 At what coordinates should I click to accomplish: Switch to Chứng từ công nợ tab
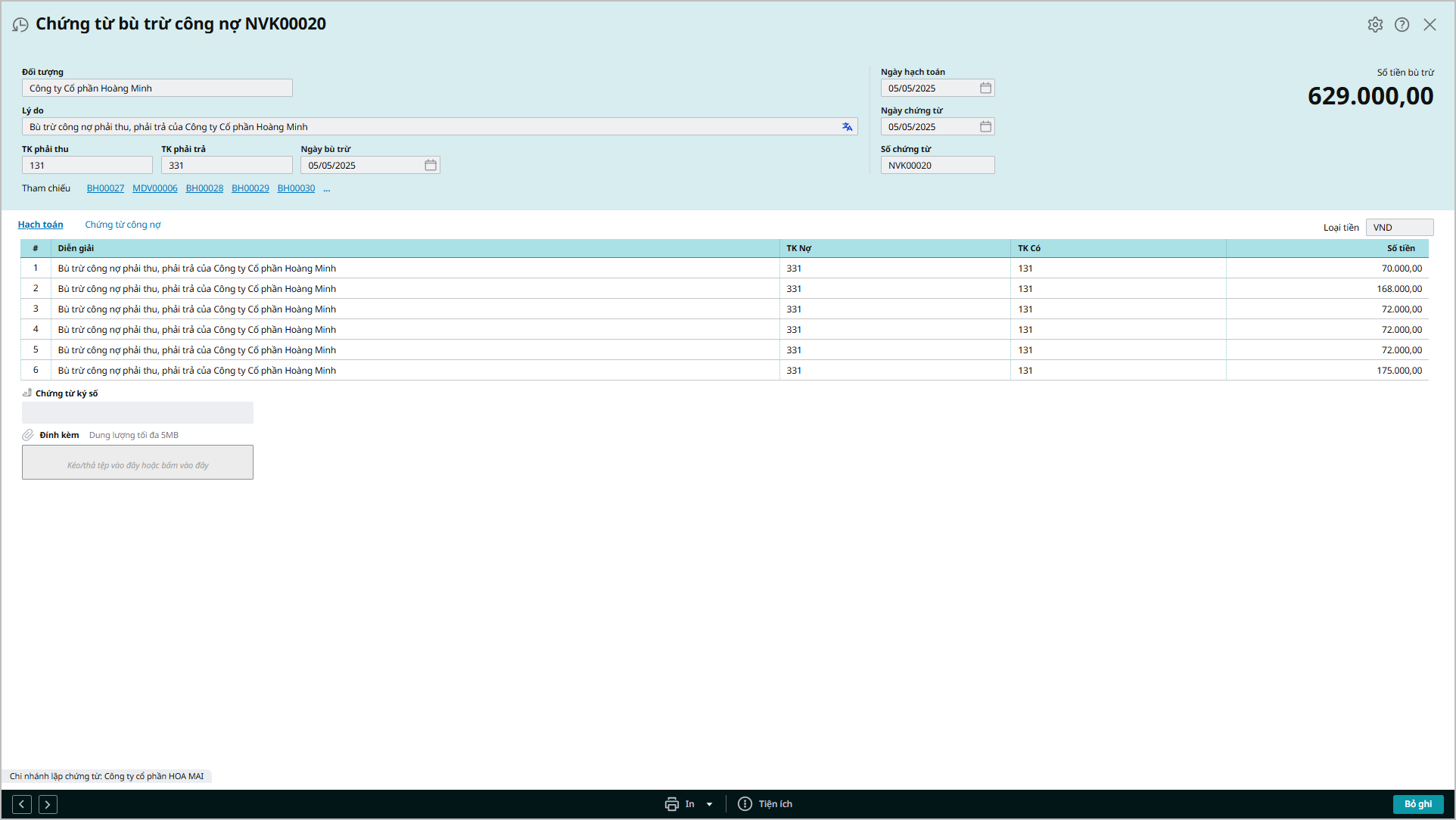pos(123,225)
